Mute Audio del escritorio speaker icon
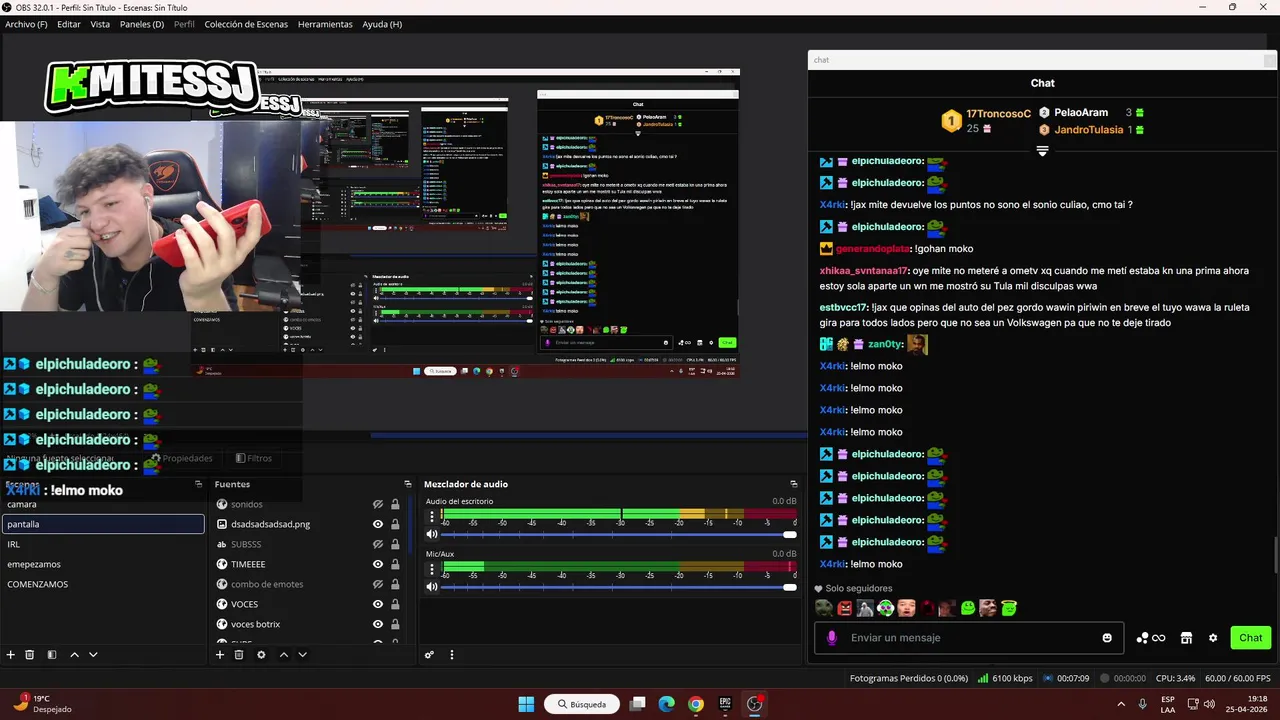Screen dimensions: 1280x720 tap(432, 534)
